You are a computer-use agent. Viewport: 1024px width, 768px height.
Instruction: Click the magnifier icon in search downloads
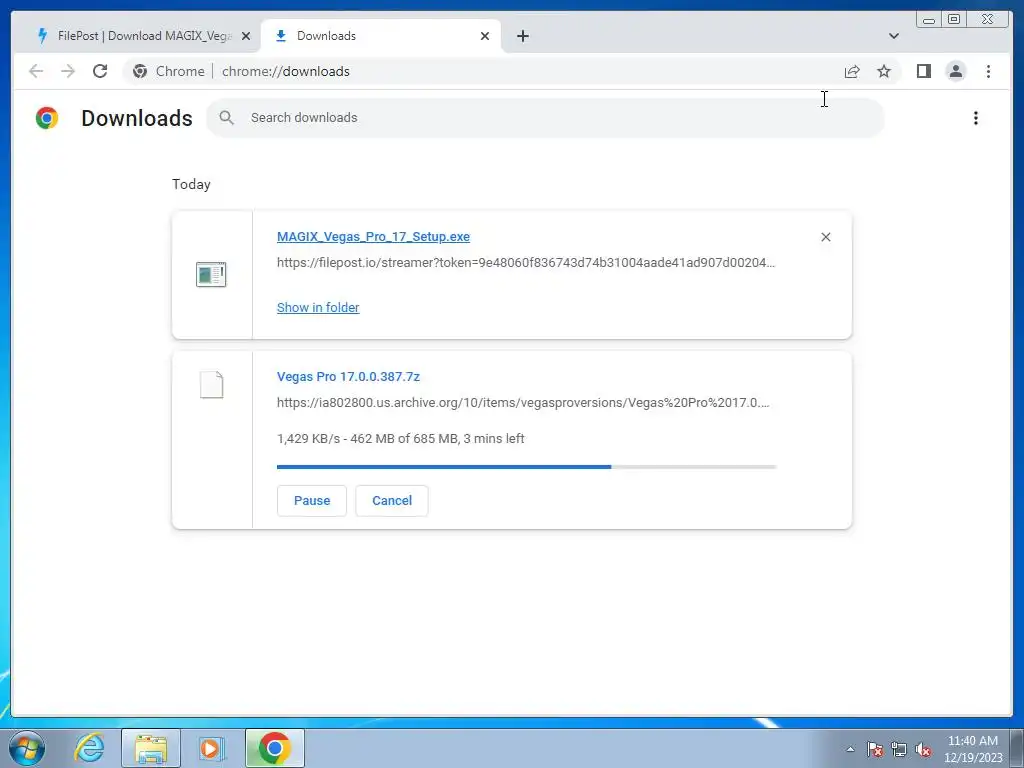[227, 118]
